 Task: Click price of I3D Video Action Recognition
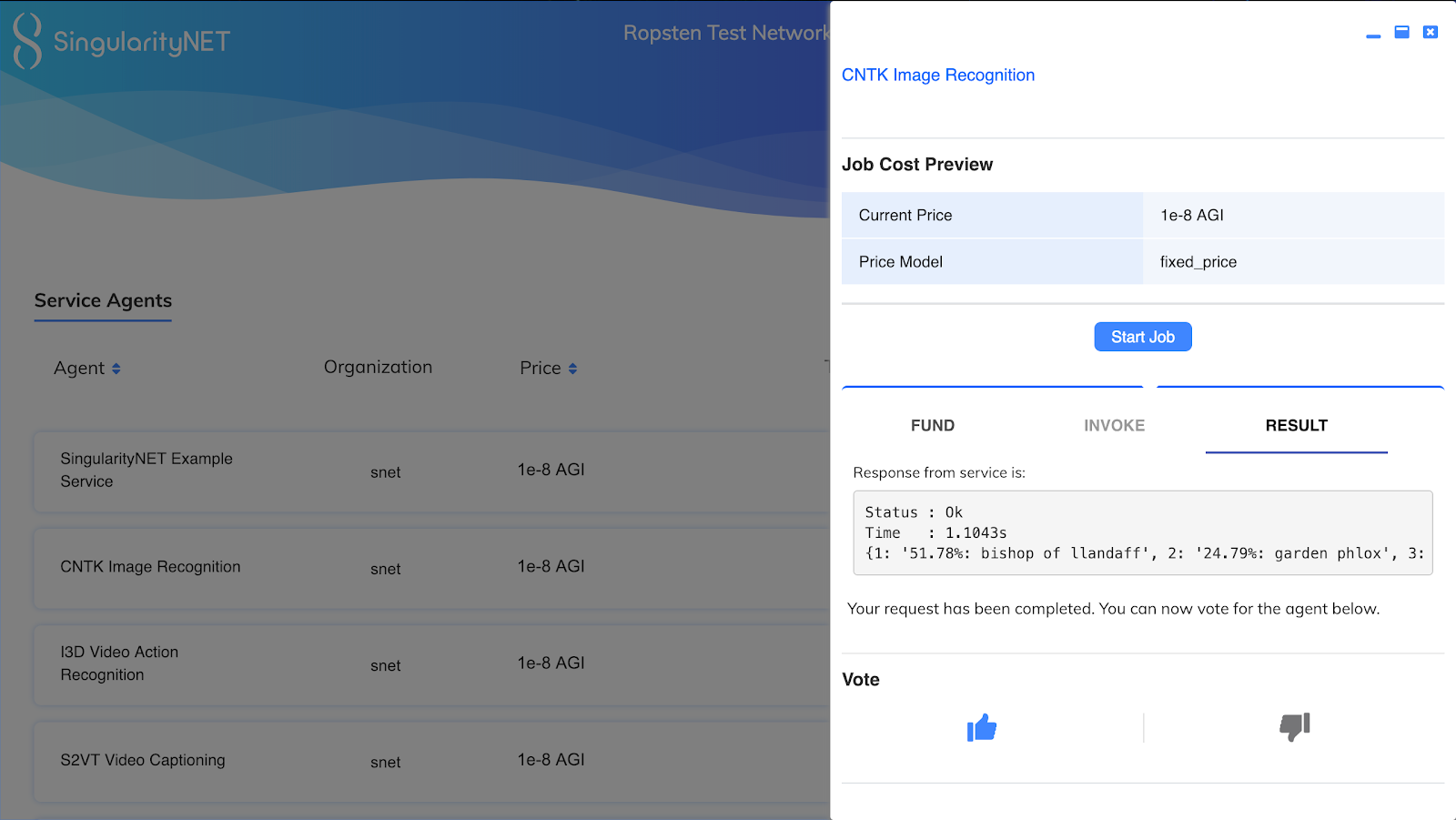[x=551, y=663]
